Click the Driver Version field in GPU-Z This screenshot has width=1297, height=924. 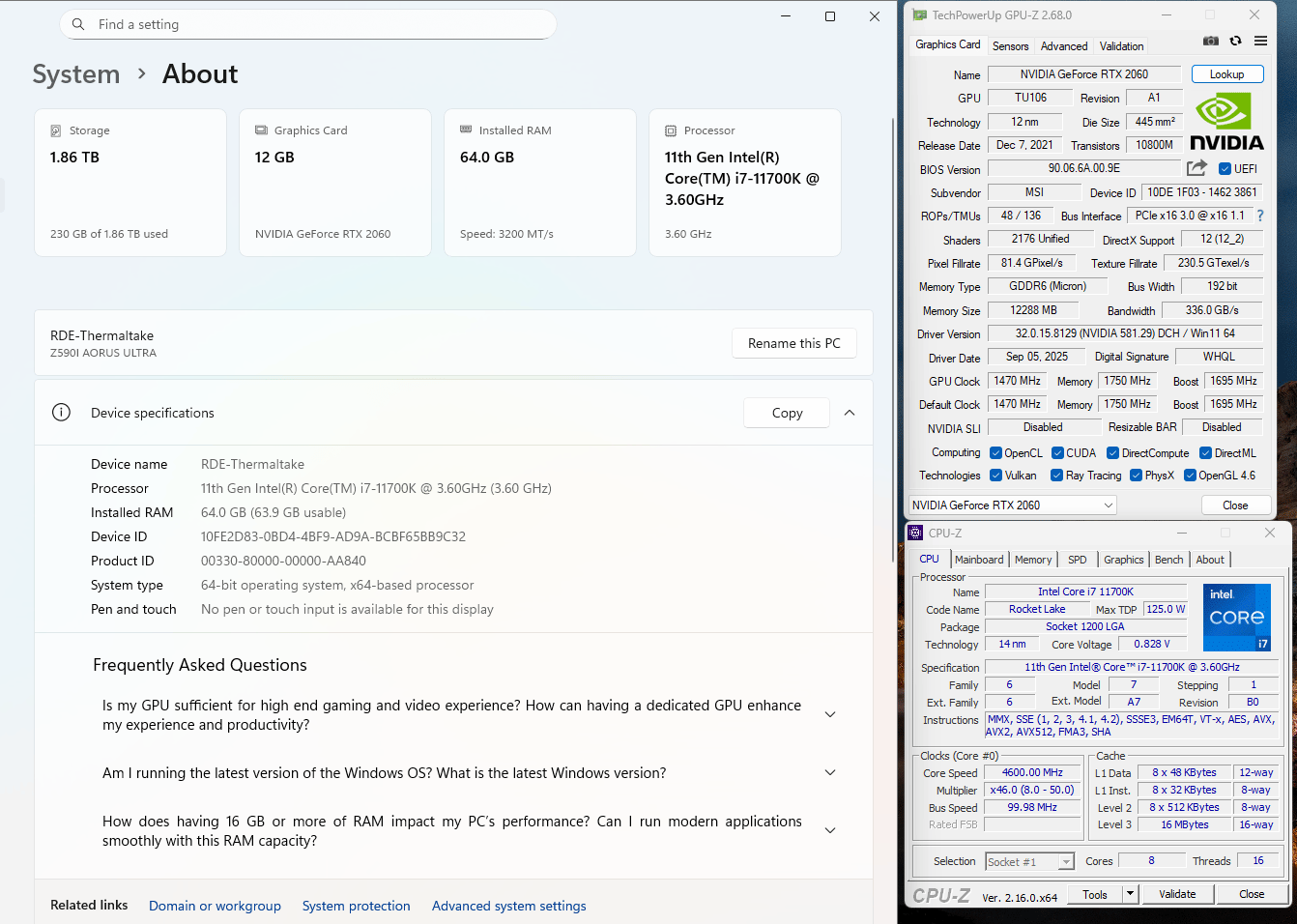pyautogui.click(x=1125, y=333)
